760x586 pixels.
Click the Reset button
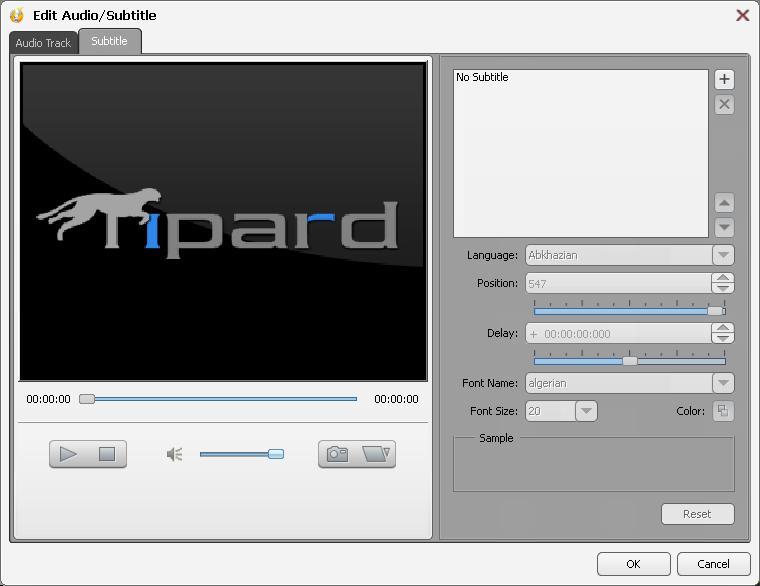tap(697, 514)
